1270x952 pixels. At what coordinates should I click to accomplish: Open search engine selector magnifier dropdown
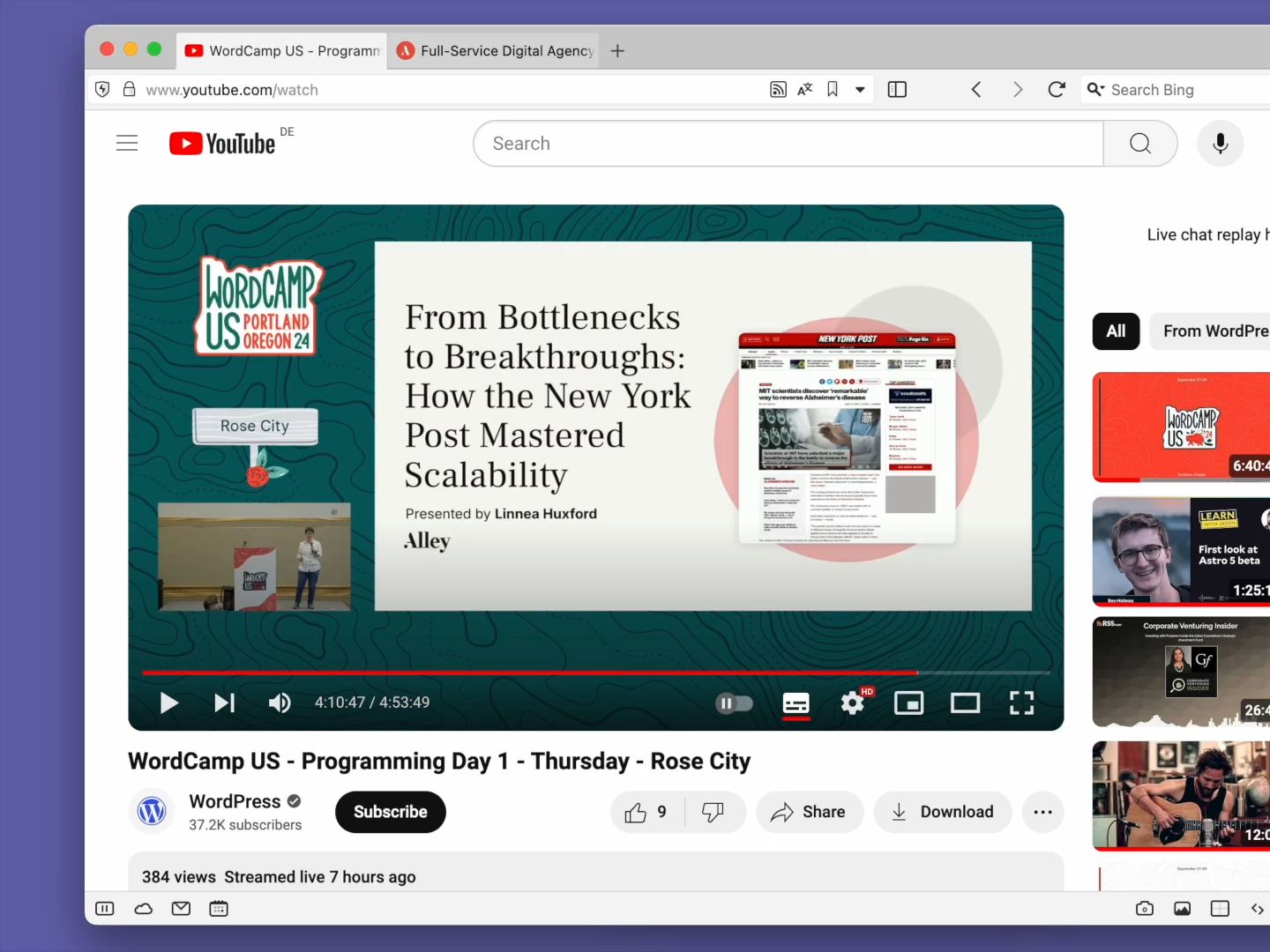click(x=1095, y=89)
